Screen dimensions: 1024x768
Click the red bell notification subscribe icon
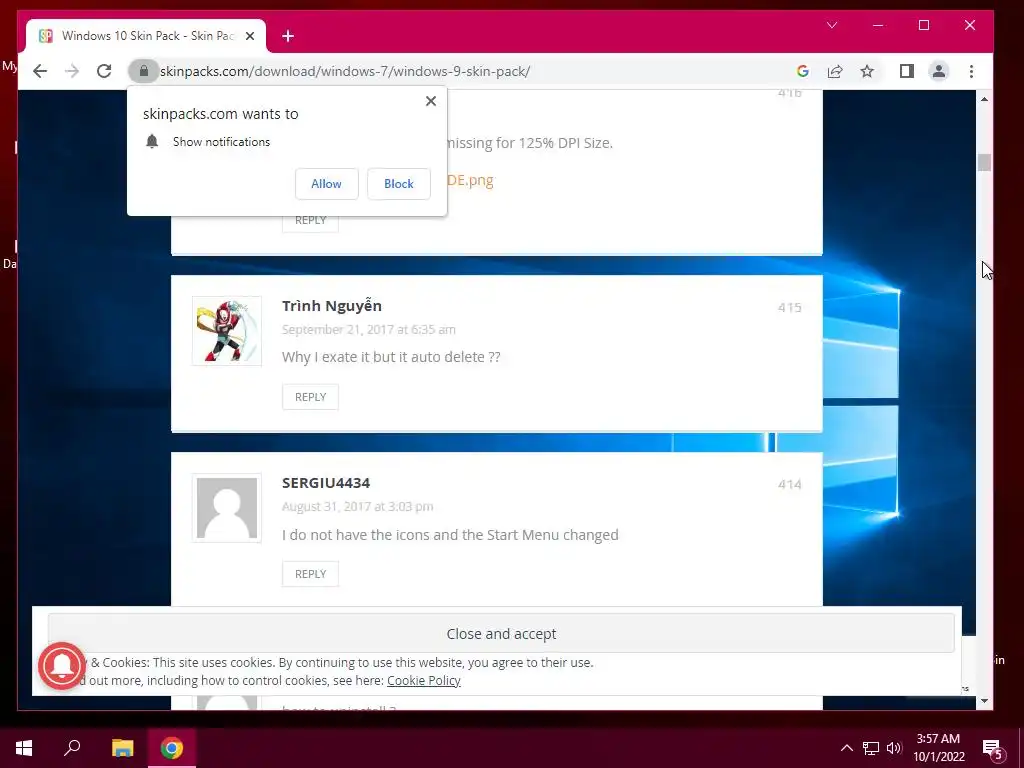[62, 666]
